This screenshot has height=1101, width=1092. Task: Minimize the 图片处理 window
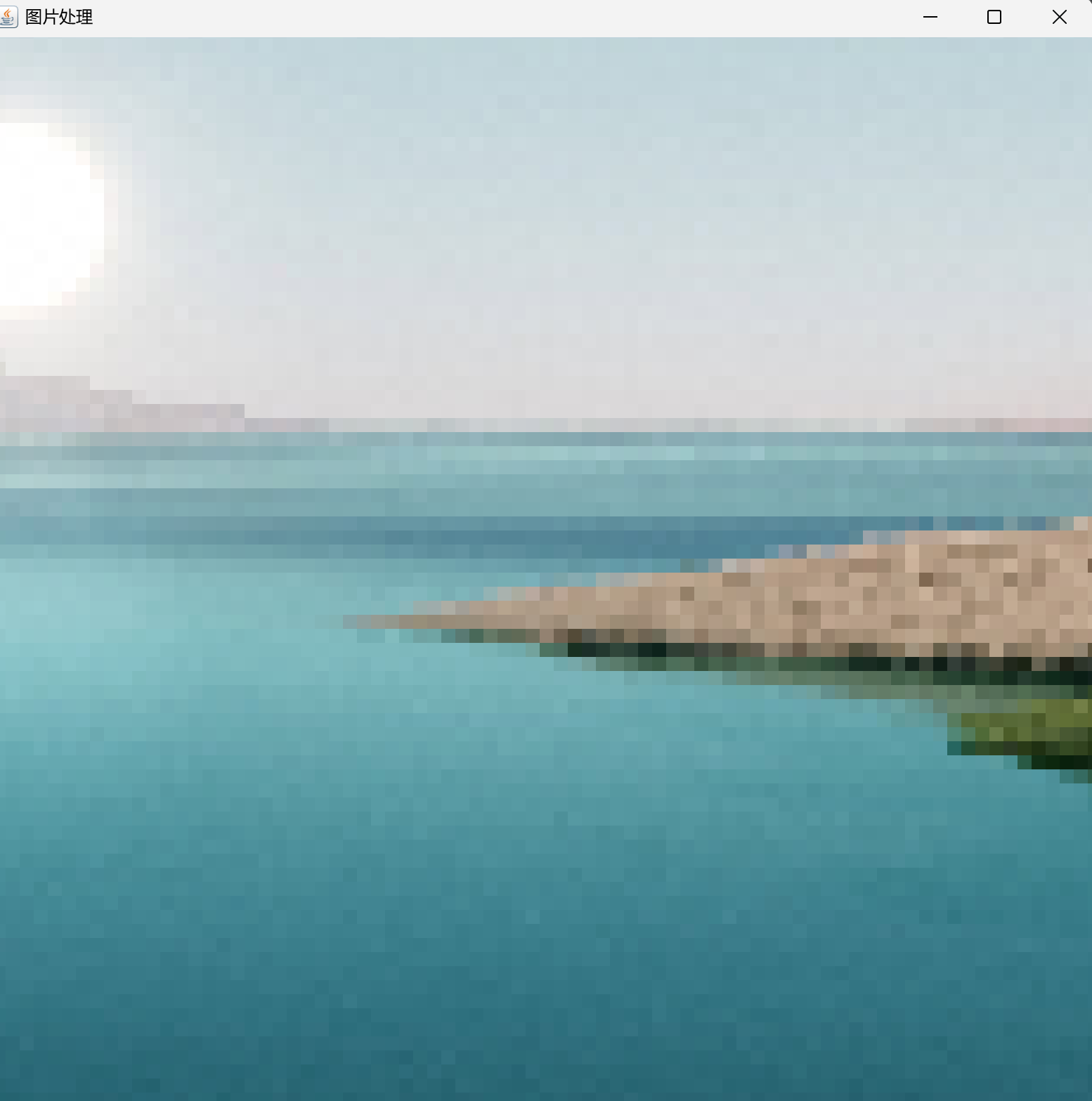[930, 17]
